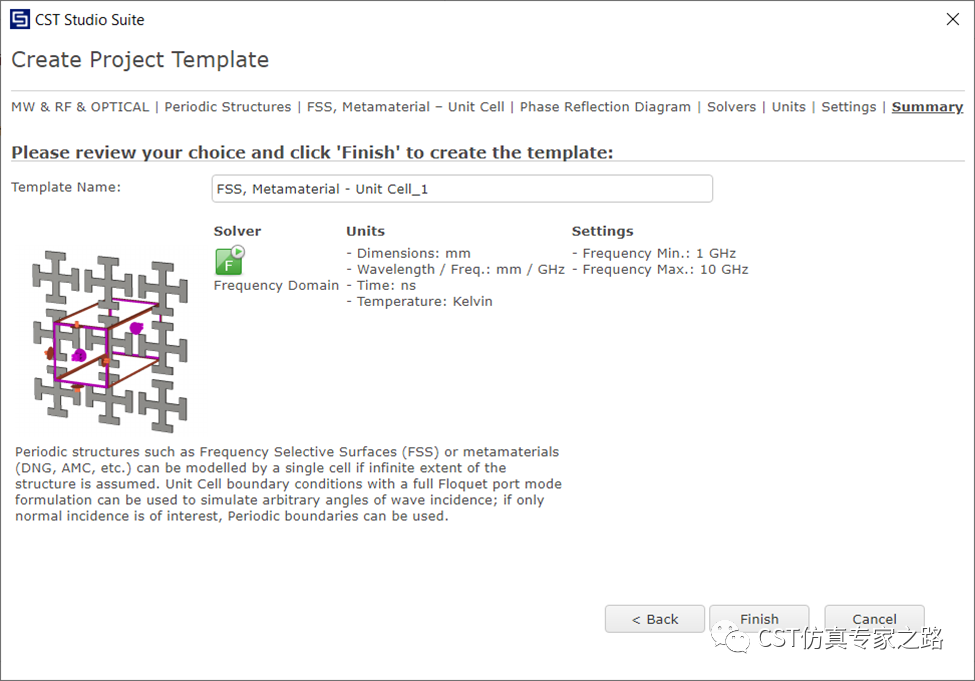The width and height of the screenshot is (975, 681).
Task: Click Finish to create the template
Action: coord(759,619)
